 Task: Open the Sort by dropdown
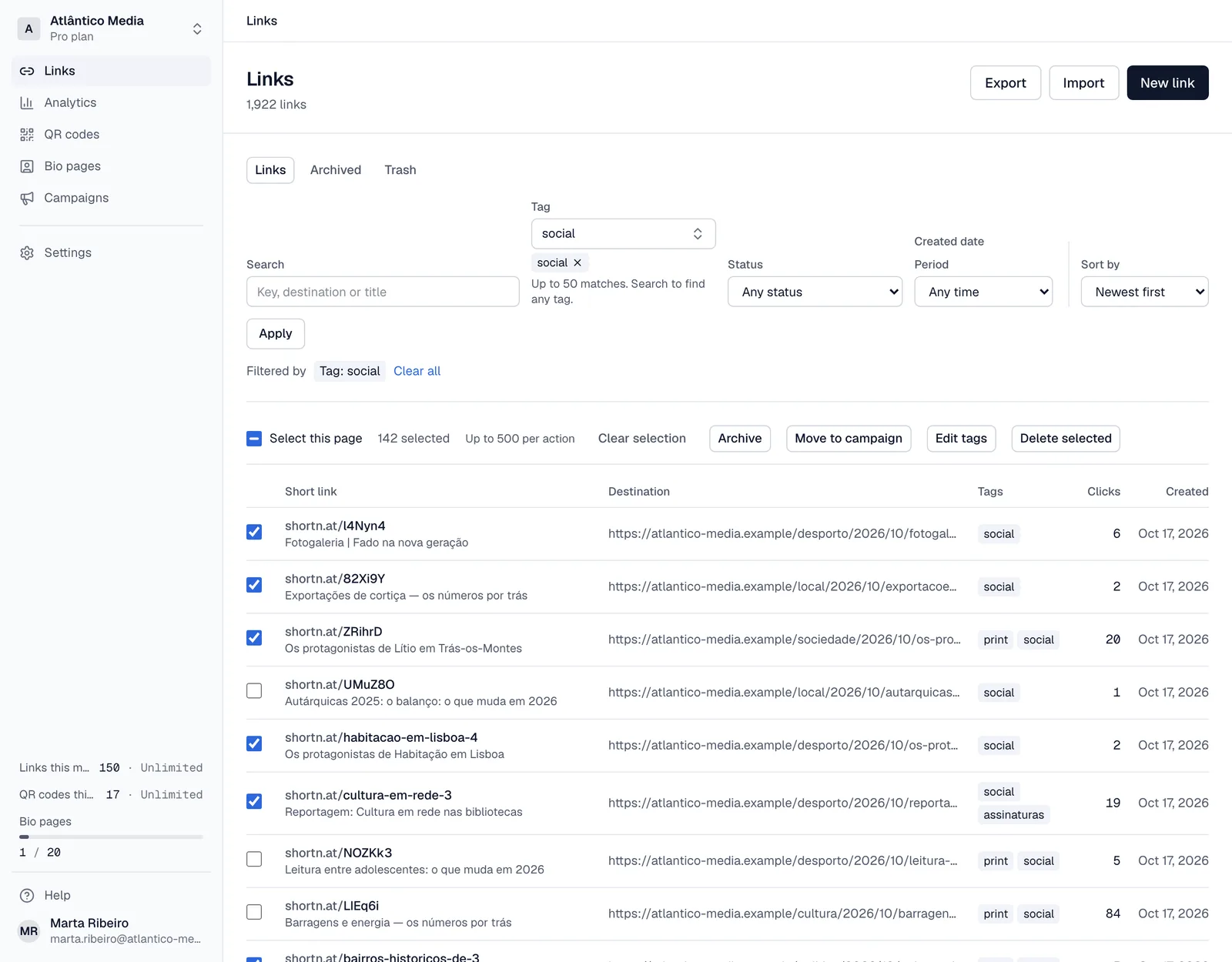click(1144, 292)
